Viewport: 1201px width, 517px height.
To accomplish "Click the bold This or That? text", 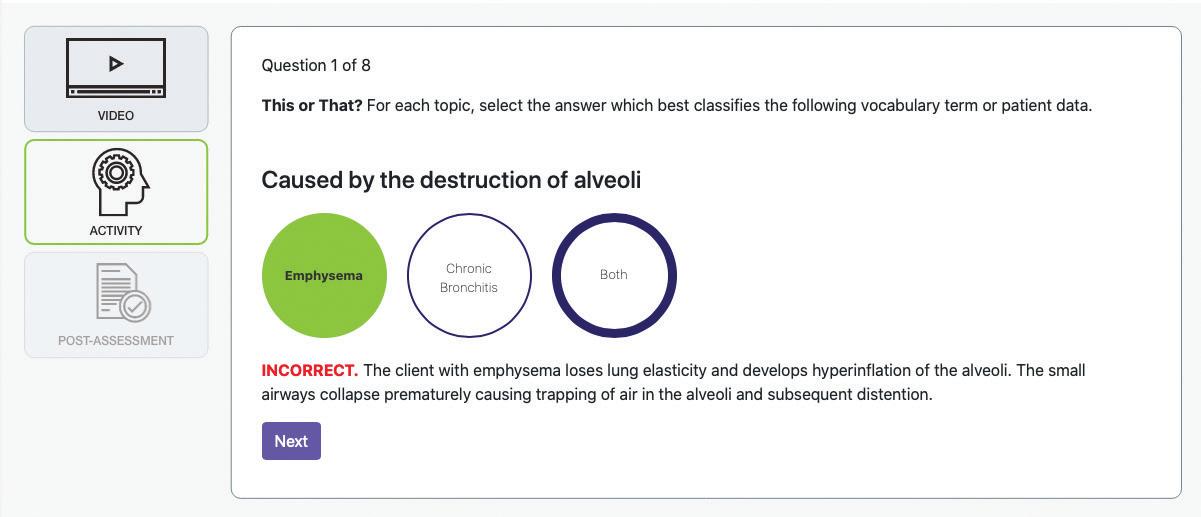I will click(312, 106).
